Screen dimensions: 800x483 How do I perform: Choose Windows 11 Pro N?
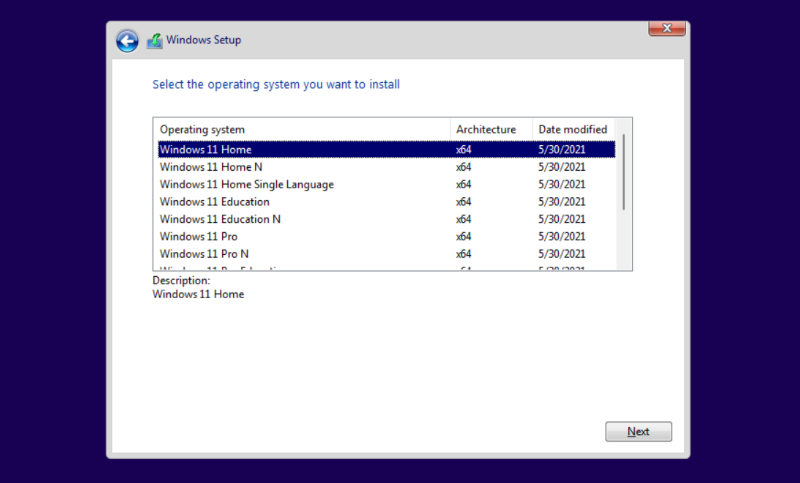tap(205, 254)
